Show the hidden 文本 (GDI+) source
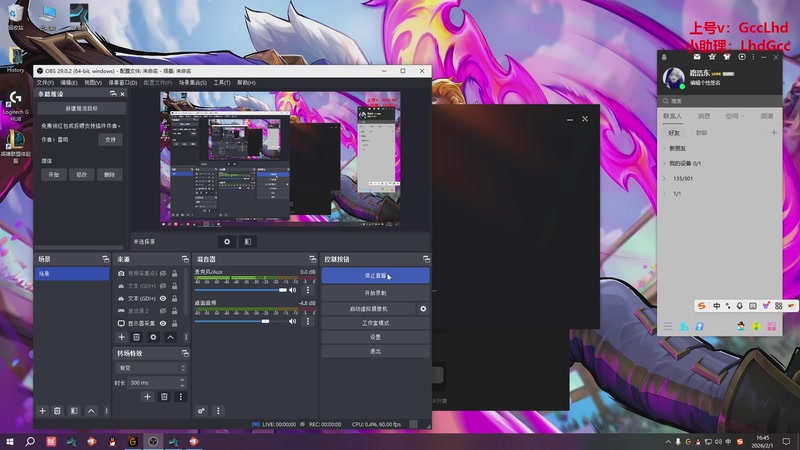Image resolution: width=800 pixels, height=450 pixels. click(163, 286)
